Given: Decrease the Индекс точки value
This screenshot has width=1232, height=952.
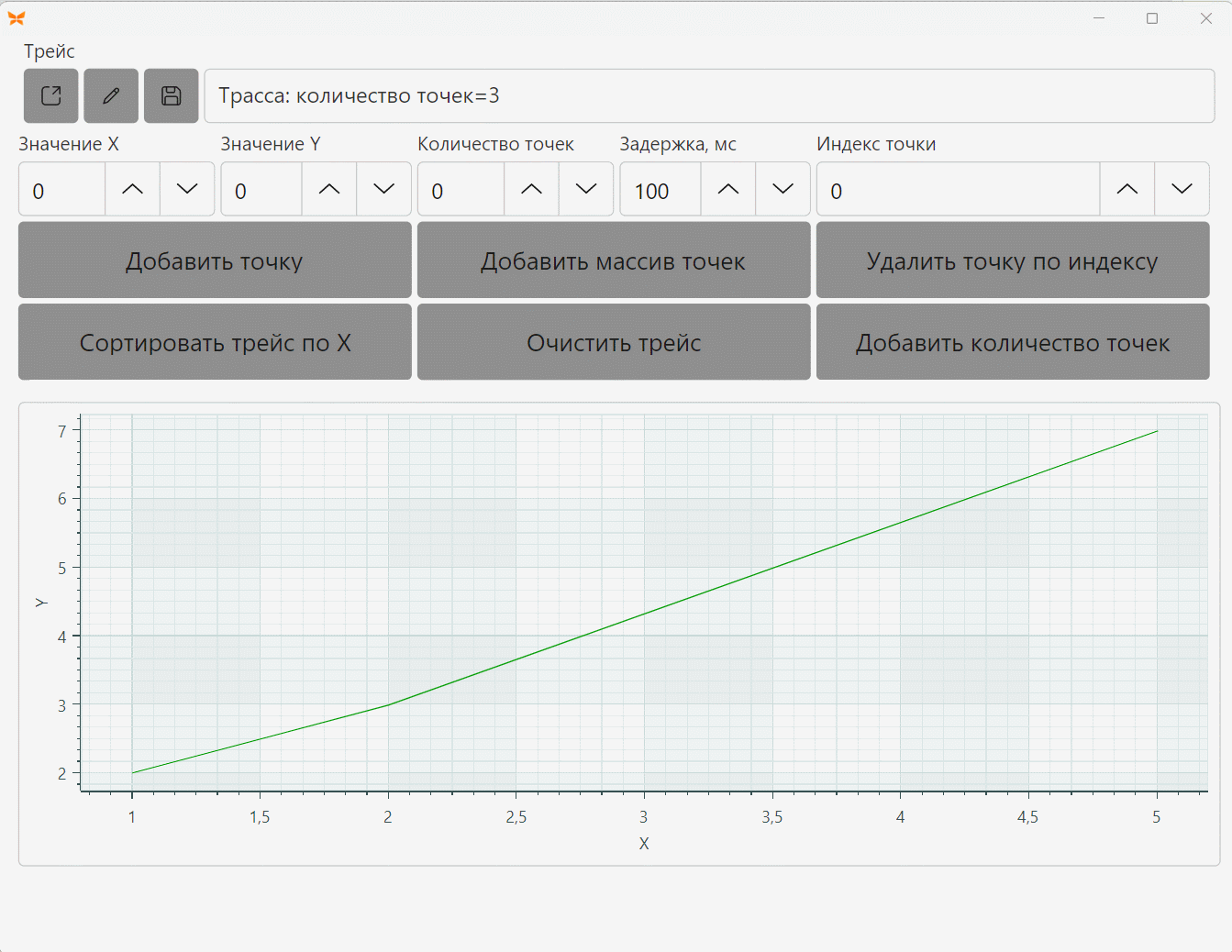Looking at the screenshot, I should point(1182,189).
